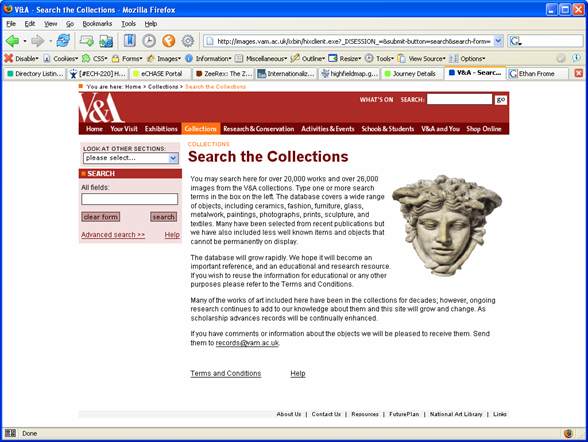Screen dimensions: 588x442
Task: Open the developer toolbar Tools dropdown
Action: [379, 58]
